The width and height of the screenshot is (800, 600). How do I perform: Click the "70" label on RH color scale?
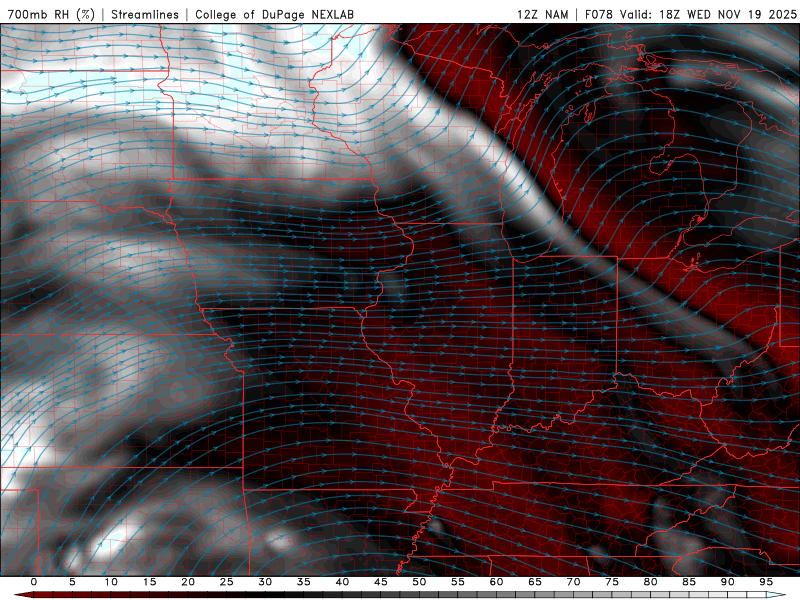[x=573, y=582]
